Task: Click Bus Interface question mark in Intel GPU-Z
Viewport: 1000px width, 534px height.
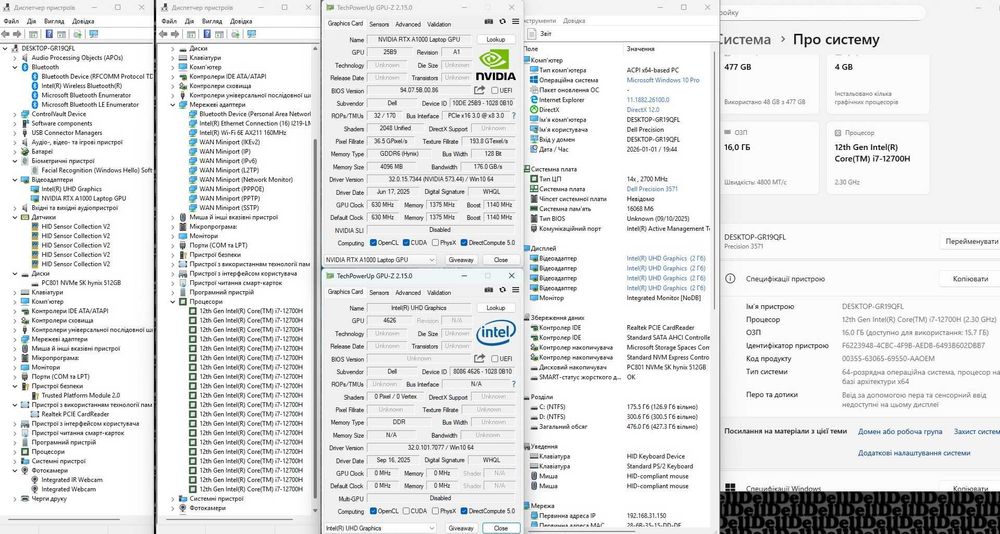Action: [x=515, y=384]
